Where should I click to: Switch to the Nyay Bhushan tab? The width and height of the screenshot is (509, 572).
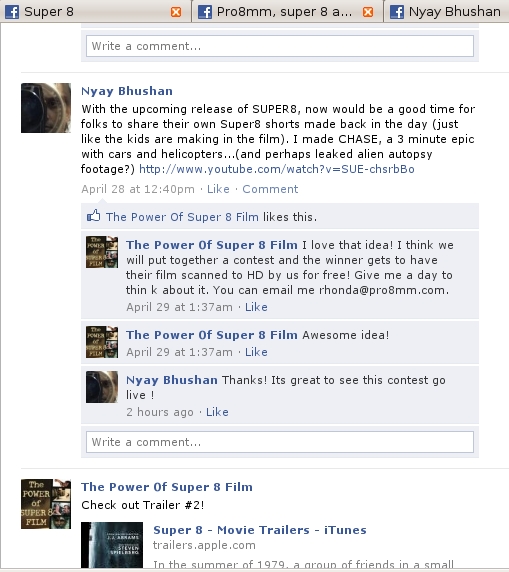[447, 12]
